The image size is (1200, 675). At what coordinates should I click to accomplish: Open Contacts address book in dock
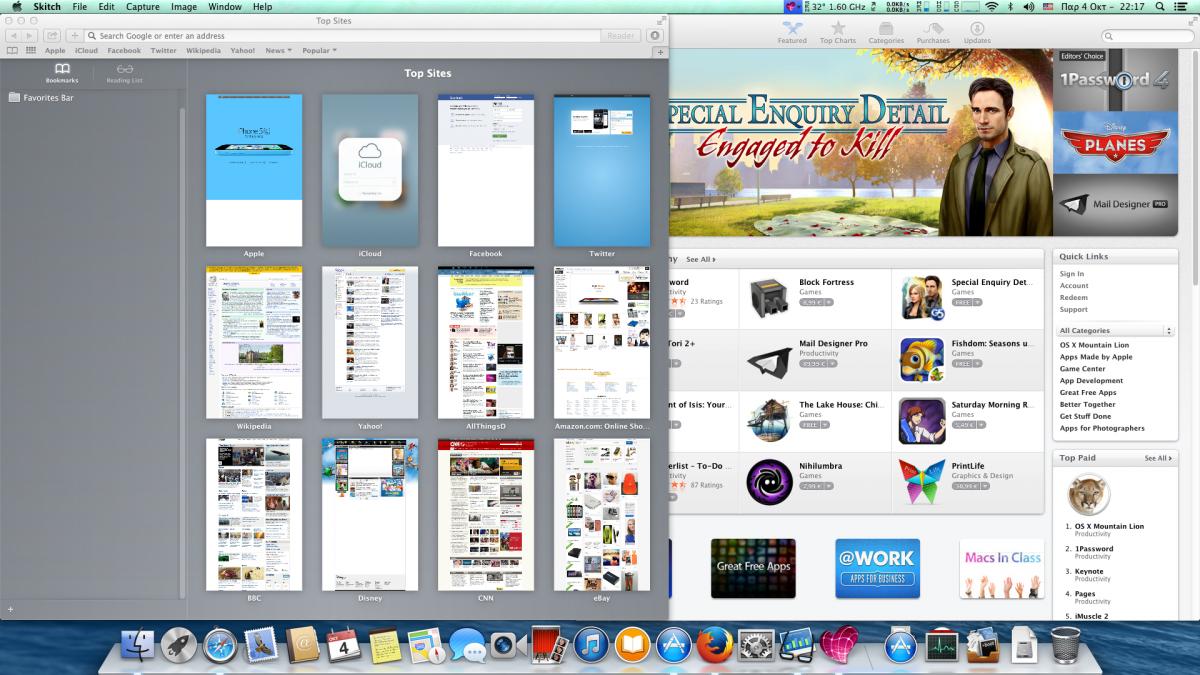(302, 645)
